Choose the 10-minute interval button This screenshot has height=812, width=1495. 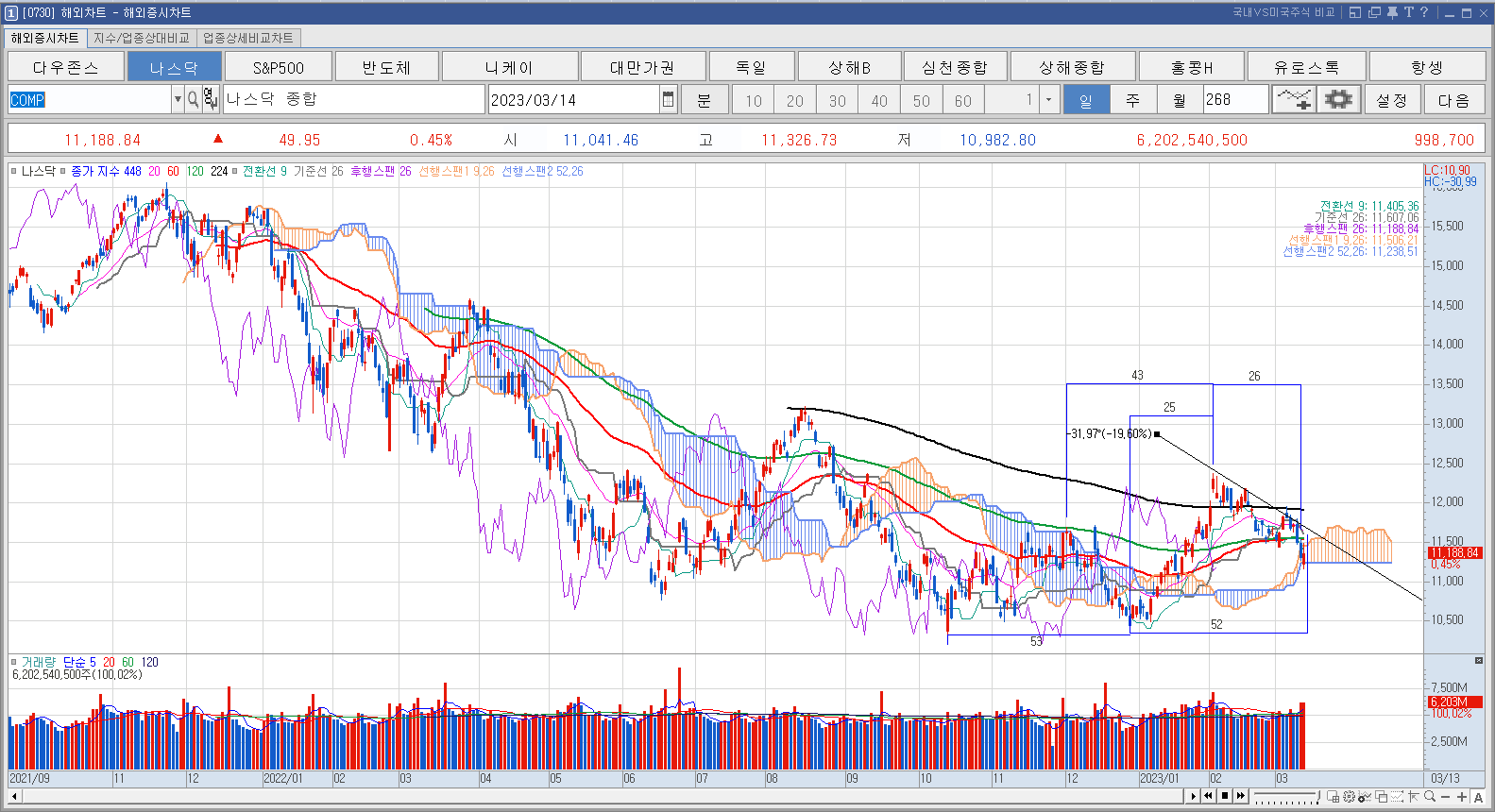pyautogui.click(x=754, y=99)
